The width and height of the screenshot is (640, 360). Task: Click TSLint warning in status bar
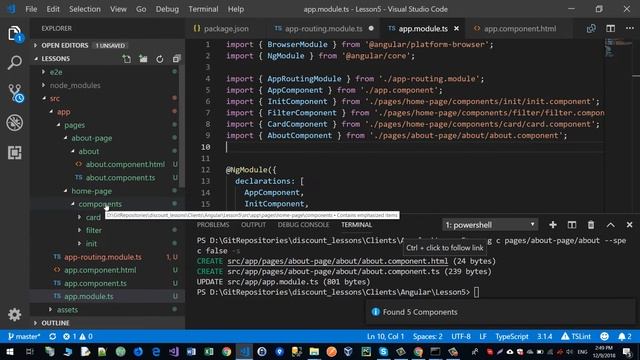pos(576,337)
